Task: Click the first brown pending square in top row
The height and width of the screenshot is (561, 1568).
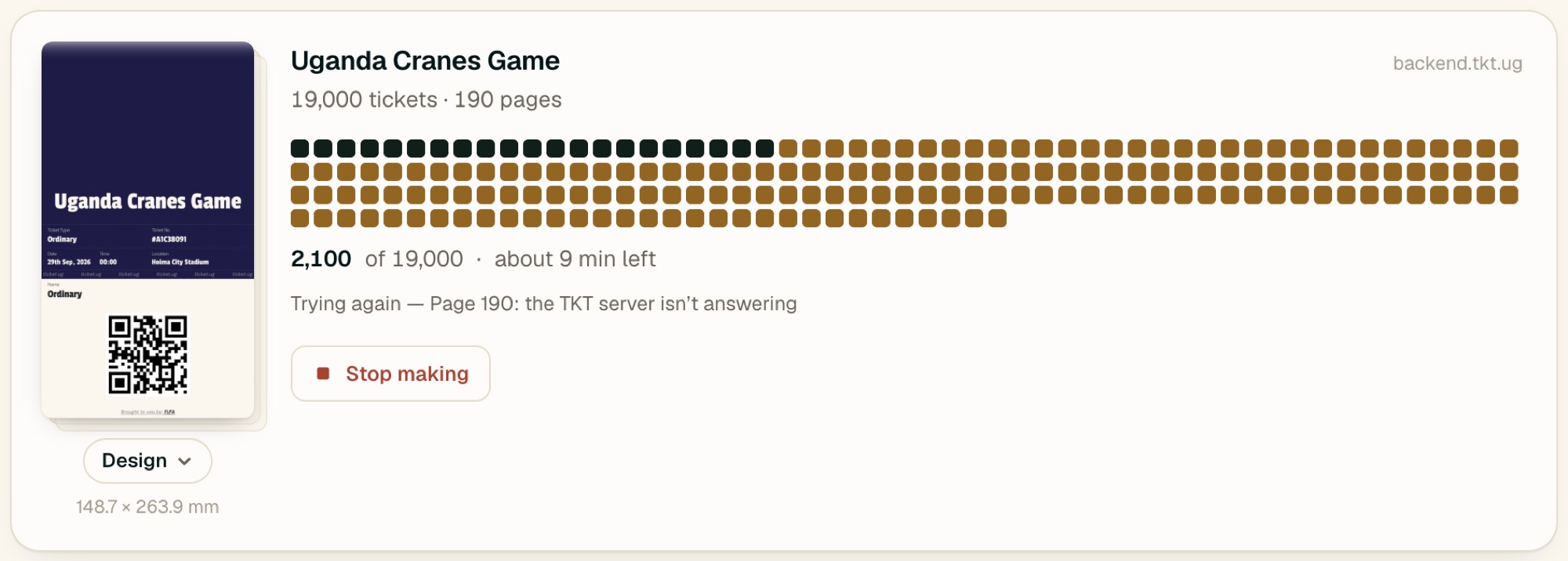Action: pyautogui.click(x=789, y=148)
